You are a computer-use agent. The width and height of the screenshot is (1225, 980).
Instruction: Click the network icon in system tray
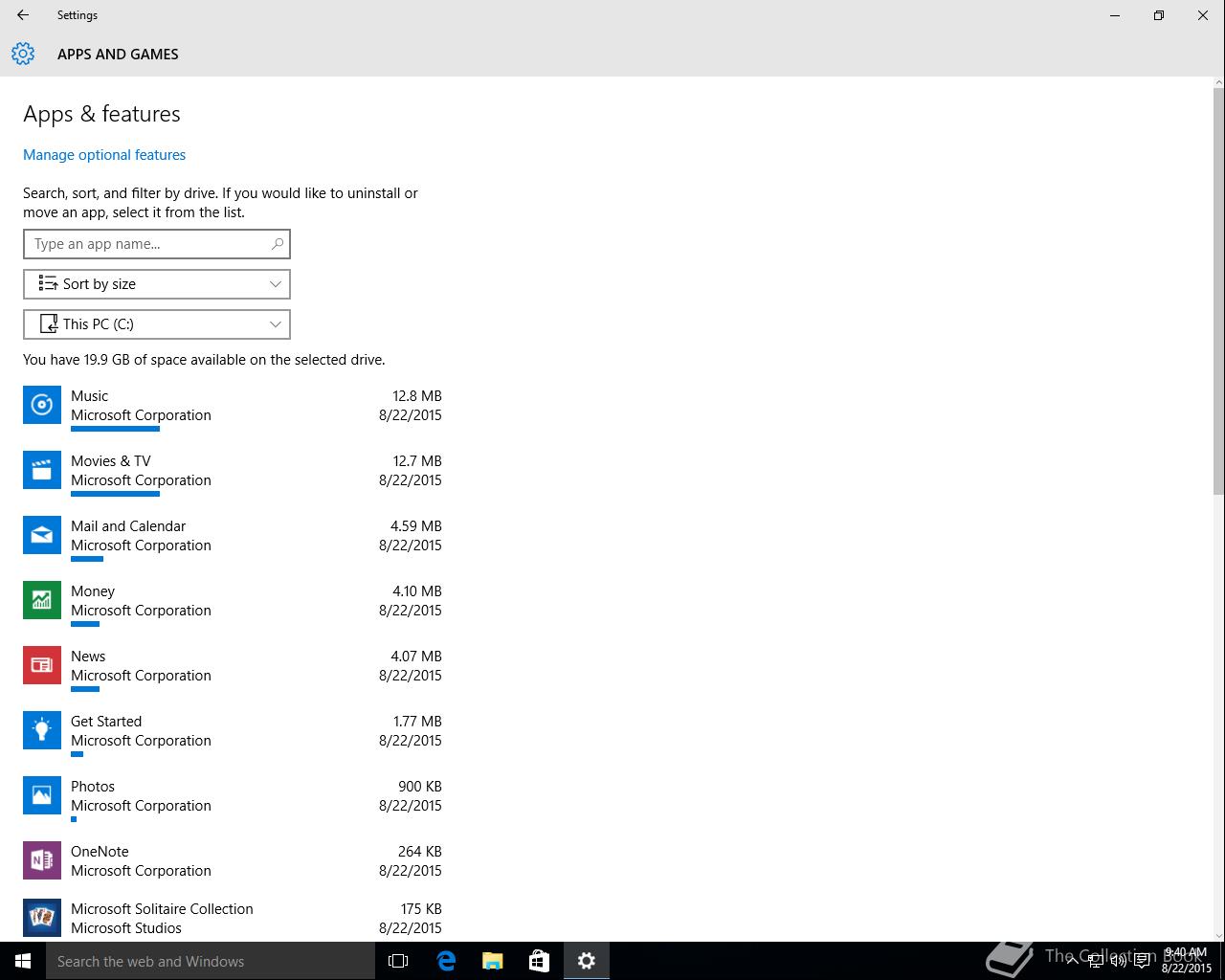[1096, 961]
